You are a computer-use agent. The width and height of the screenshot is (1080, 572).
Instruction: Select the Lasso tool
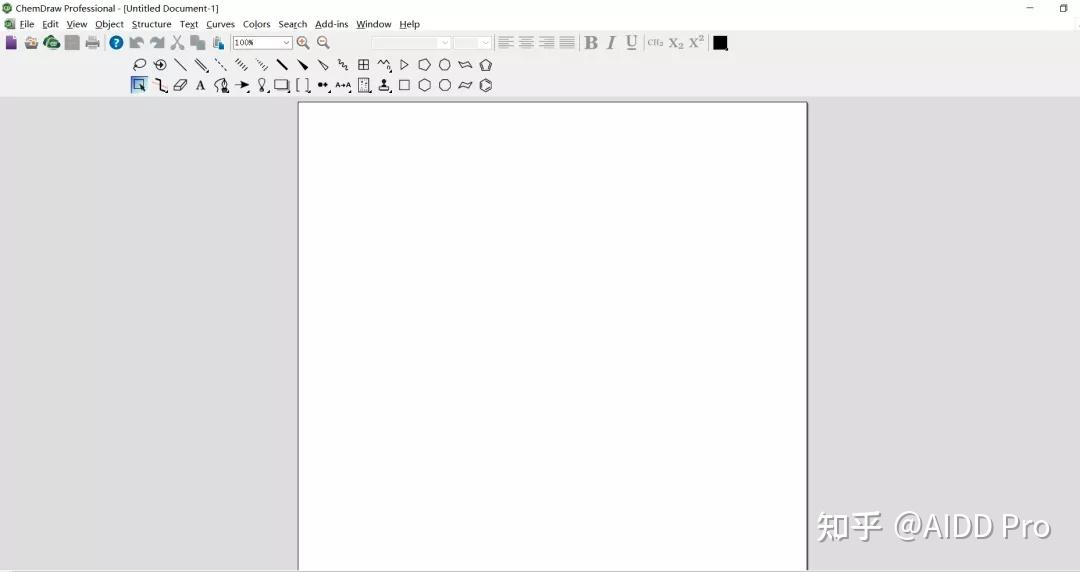tap(139, 65)
